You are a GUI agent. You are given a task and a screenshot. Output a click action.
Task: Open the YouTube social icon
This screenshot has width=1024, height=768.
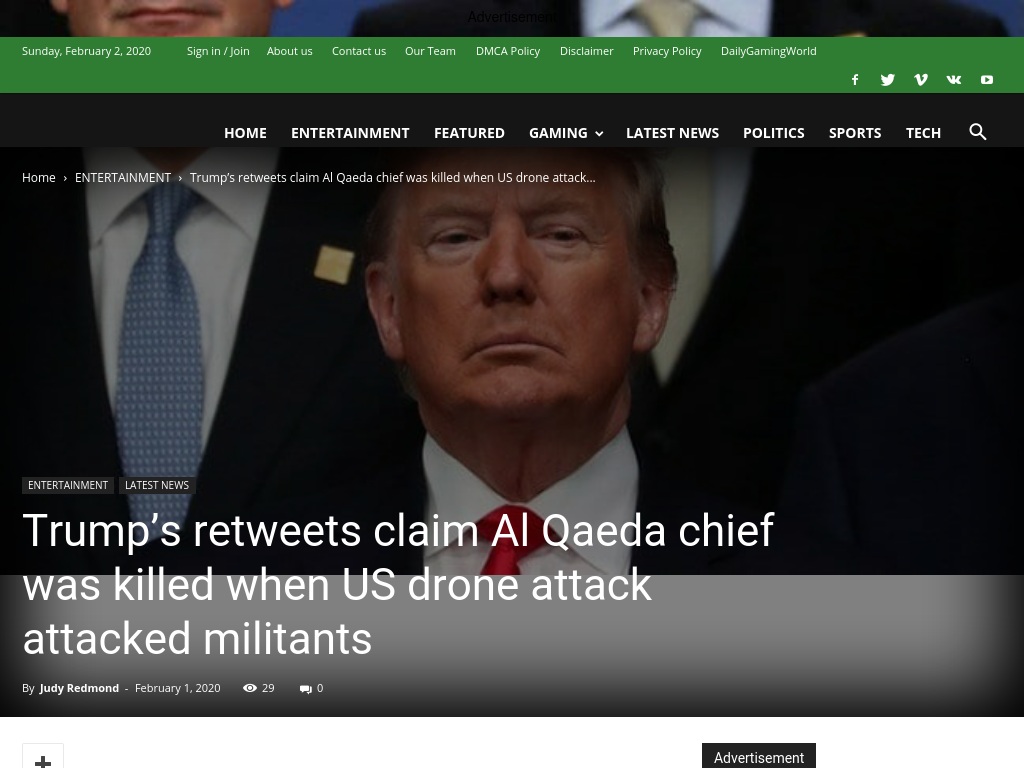(x=987, y=80)
